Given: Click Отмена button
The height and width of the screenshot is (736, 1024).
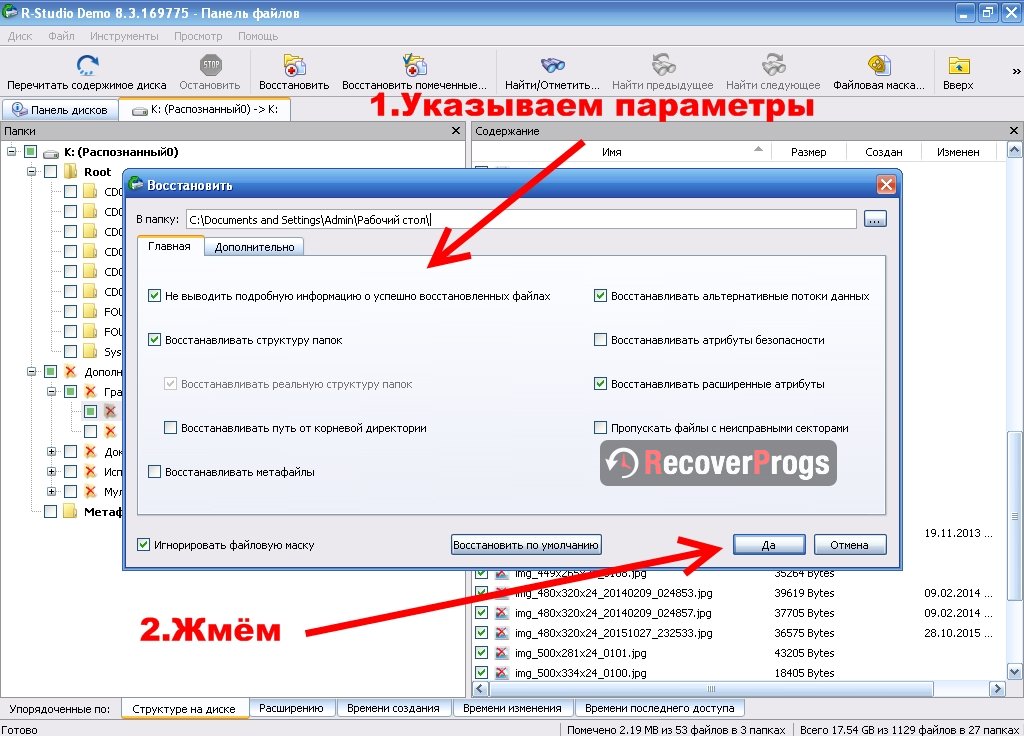Looking at the screenshot, I should tap(849, 545).
